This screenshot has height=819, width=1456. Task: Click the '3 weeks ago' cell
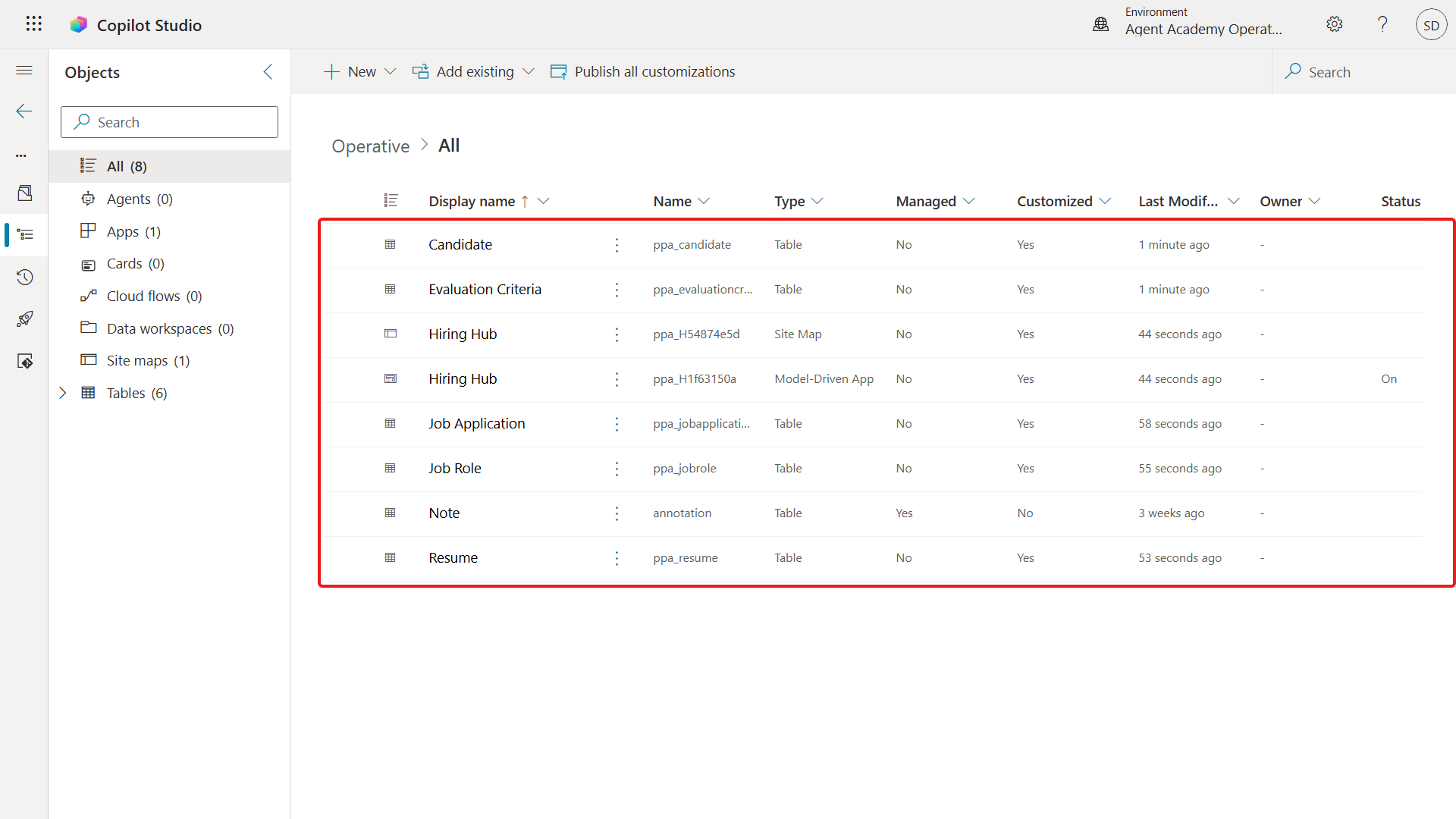pos(1171,513)
